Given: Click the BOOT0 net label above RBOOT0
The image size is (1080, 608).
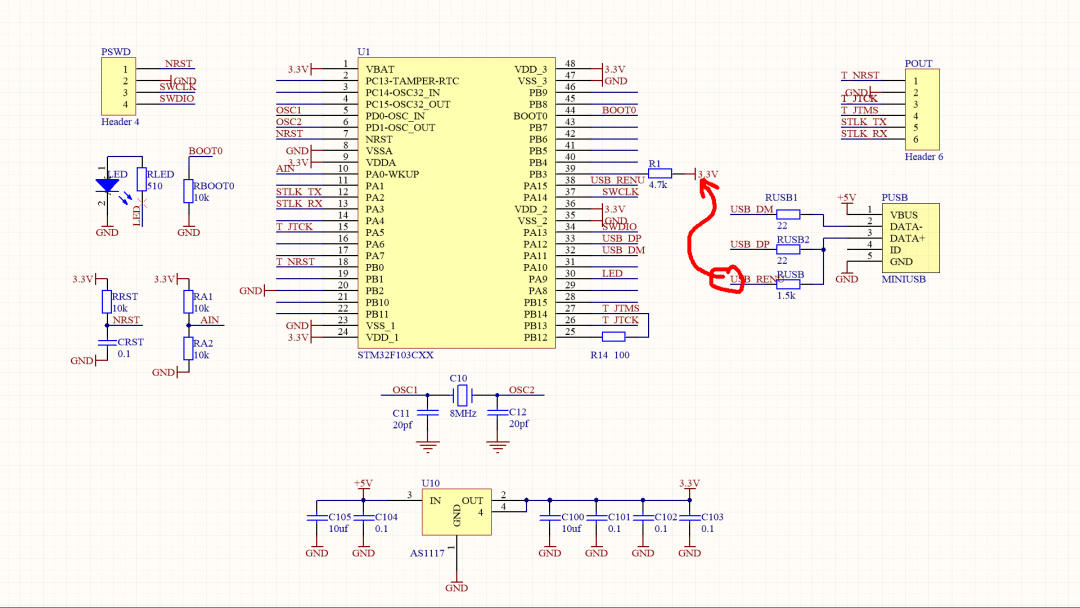Looking at the screenshot, I should click(x=205, y=151).
